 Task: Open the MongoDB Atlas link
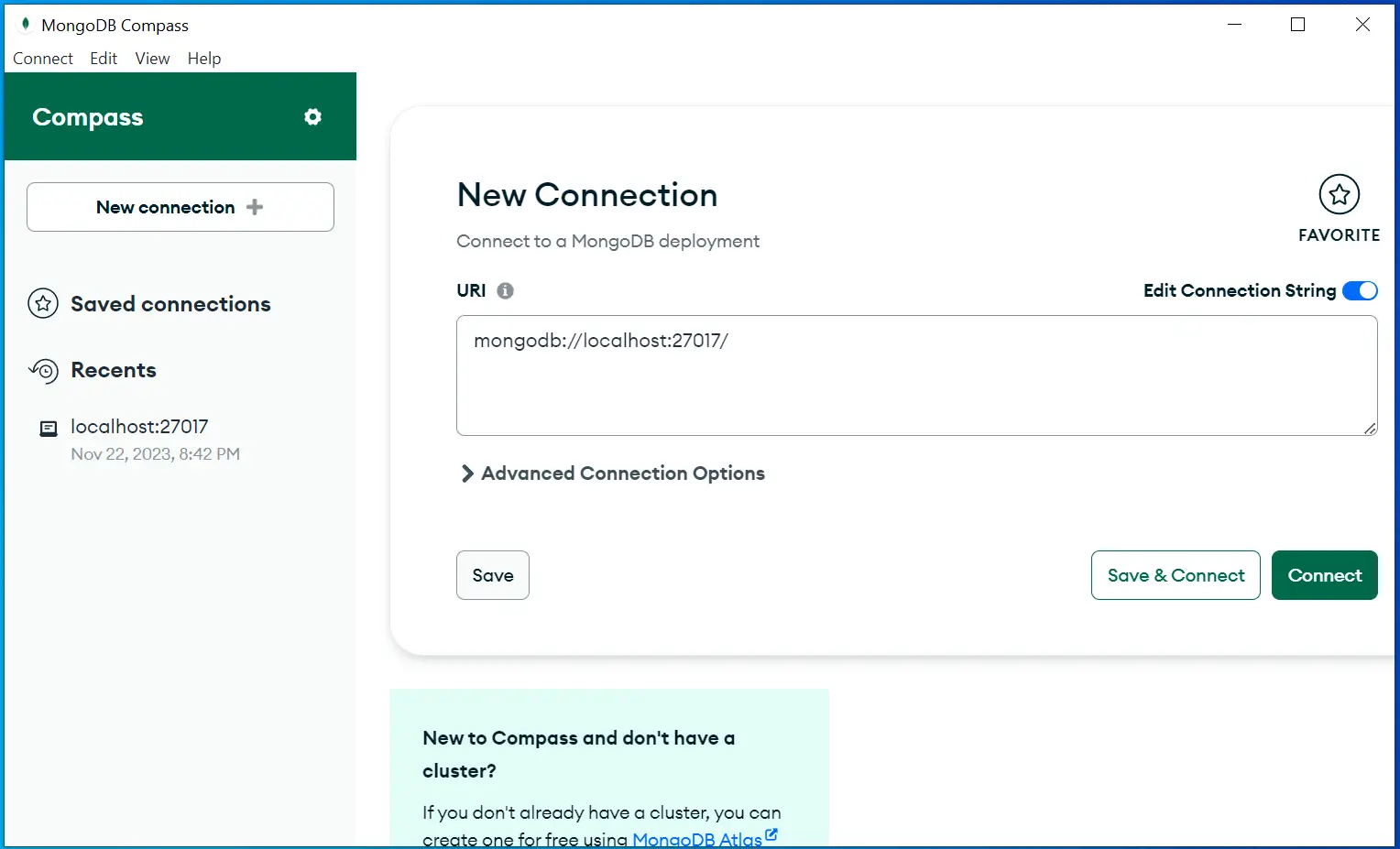[697, 839]
